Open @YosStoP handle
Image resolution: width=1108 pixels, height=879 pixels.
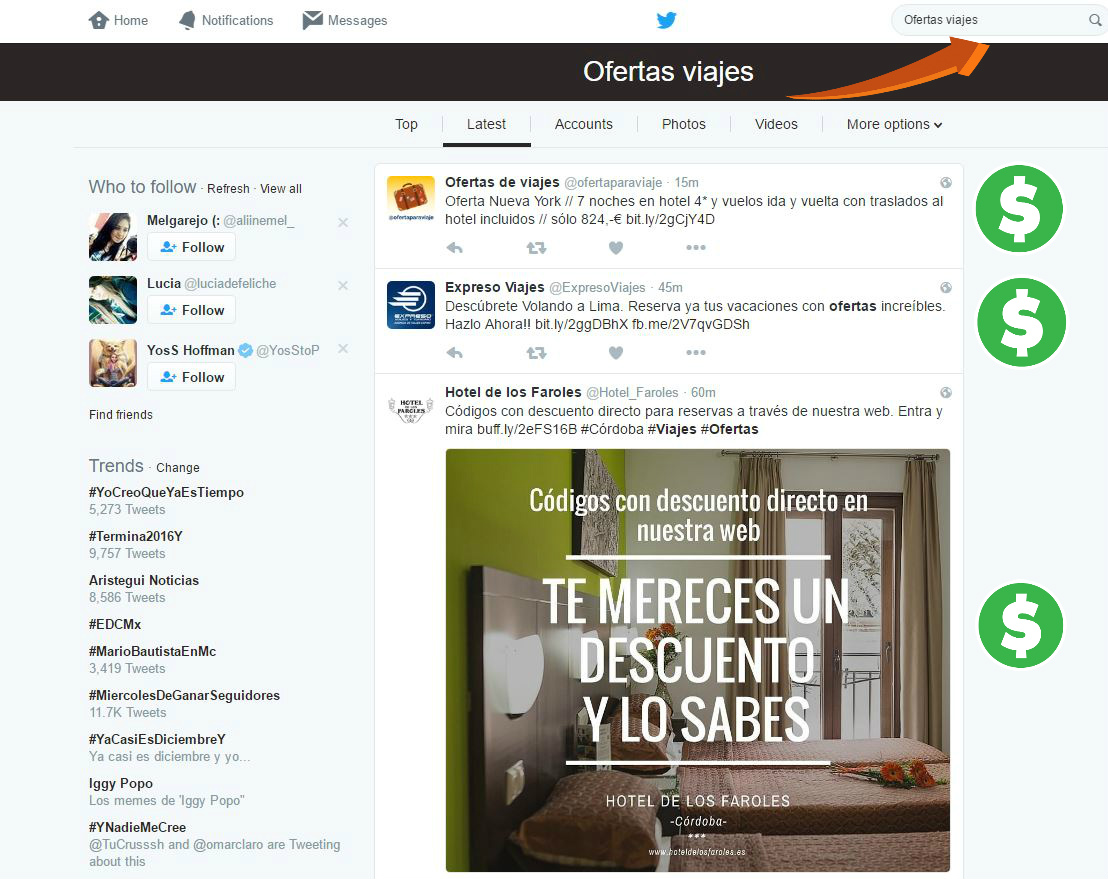pyautogui.click(x=288, y=350)
